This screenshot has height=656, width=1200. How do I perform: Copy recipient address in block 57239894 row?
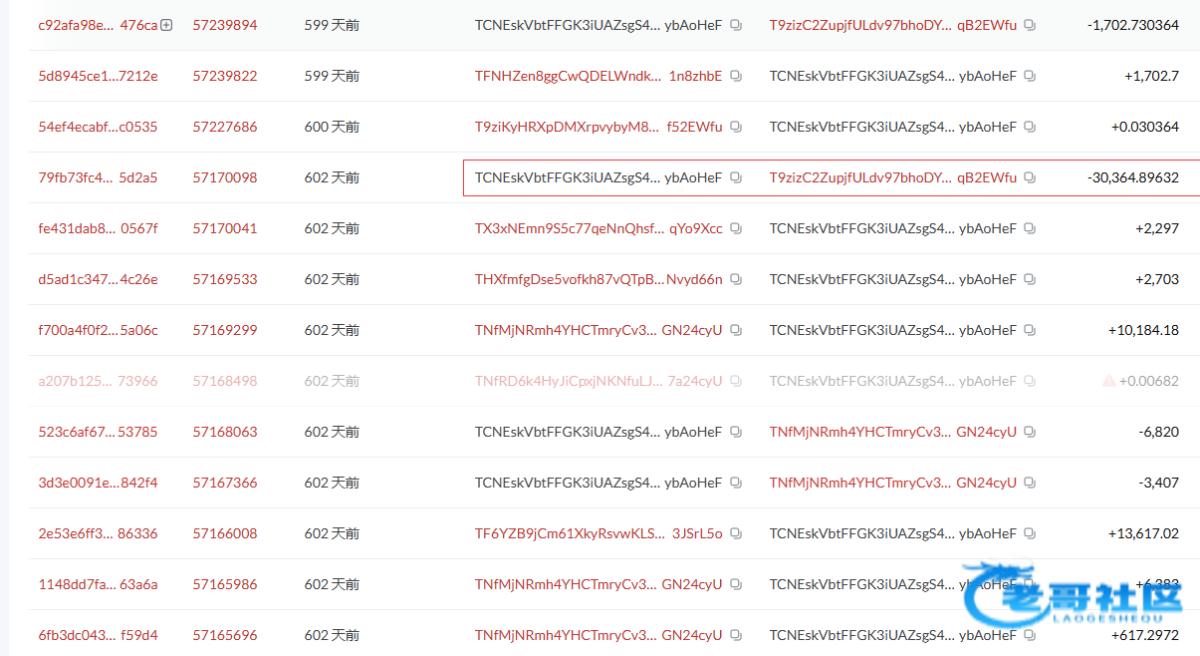(1030, 25)
